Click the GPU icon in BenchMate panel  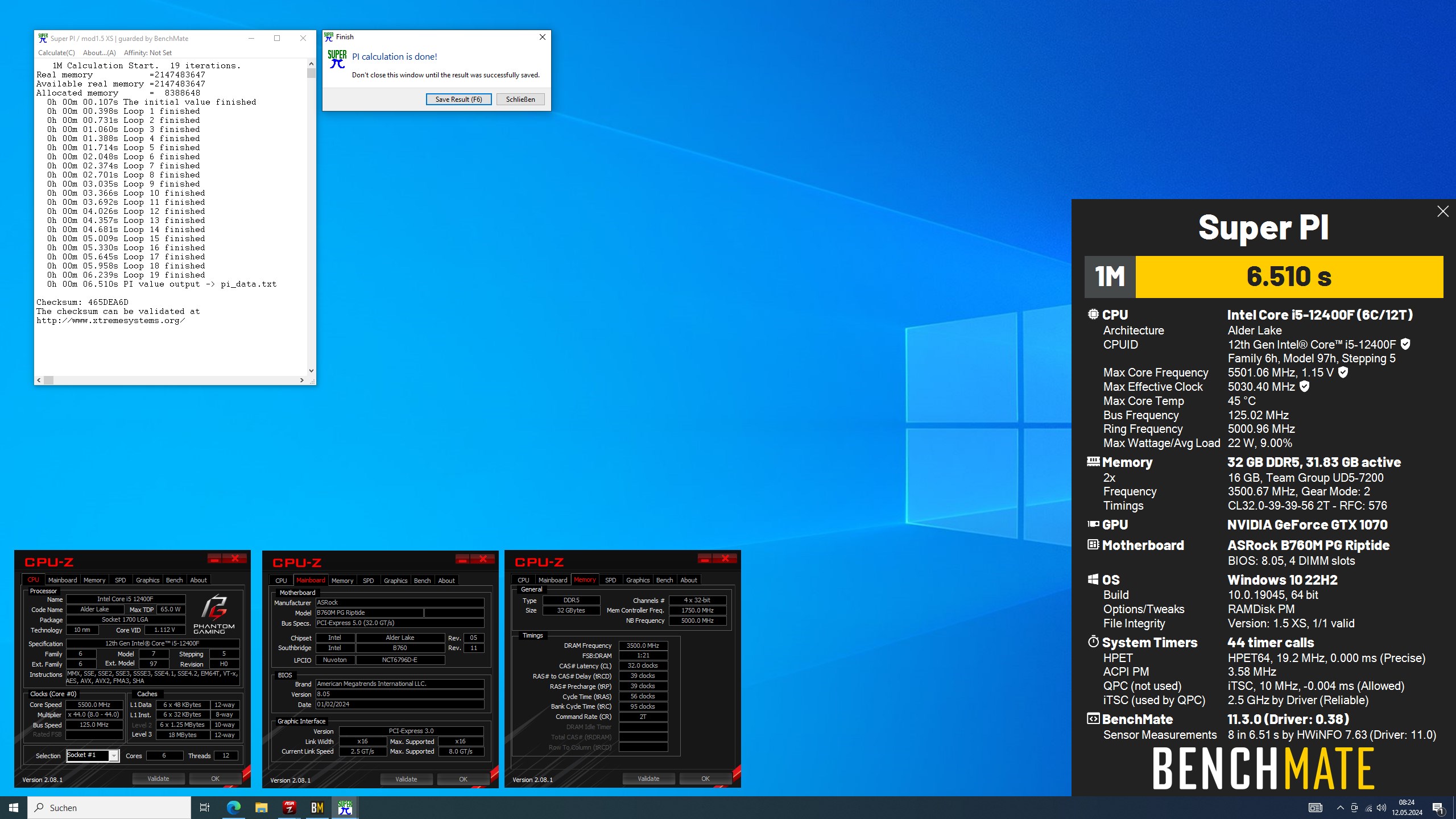pos(1093,524)
